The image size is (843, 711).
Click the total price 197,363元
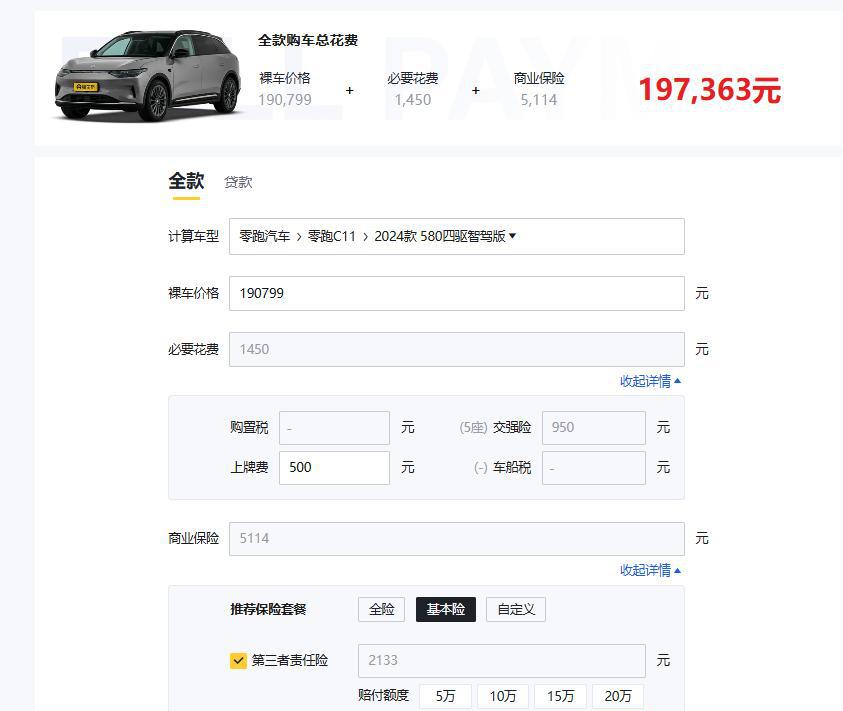coord(710,89)
